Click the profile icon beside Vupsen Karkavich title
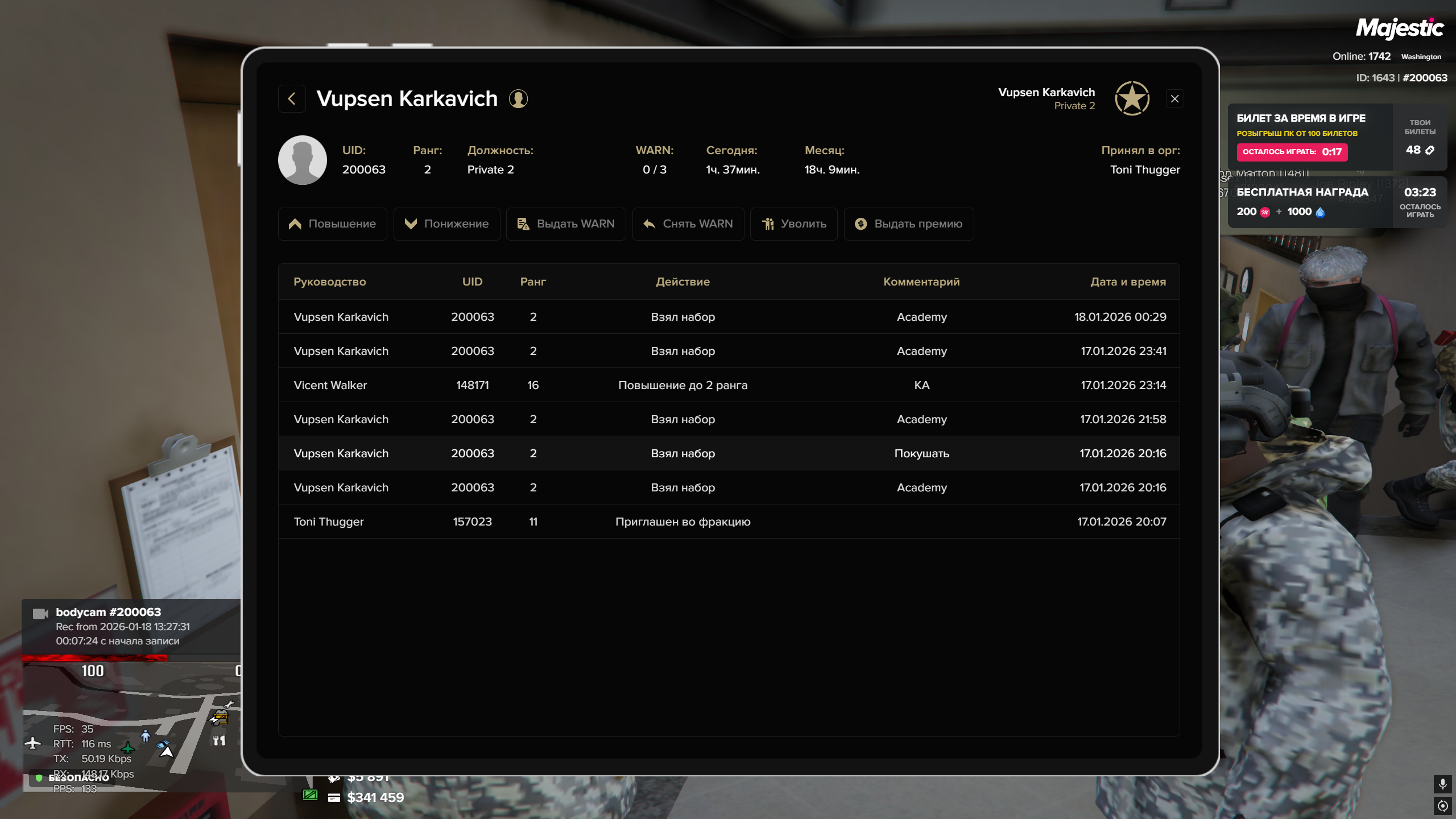1456x819 pixels. point(518,99)
